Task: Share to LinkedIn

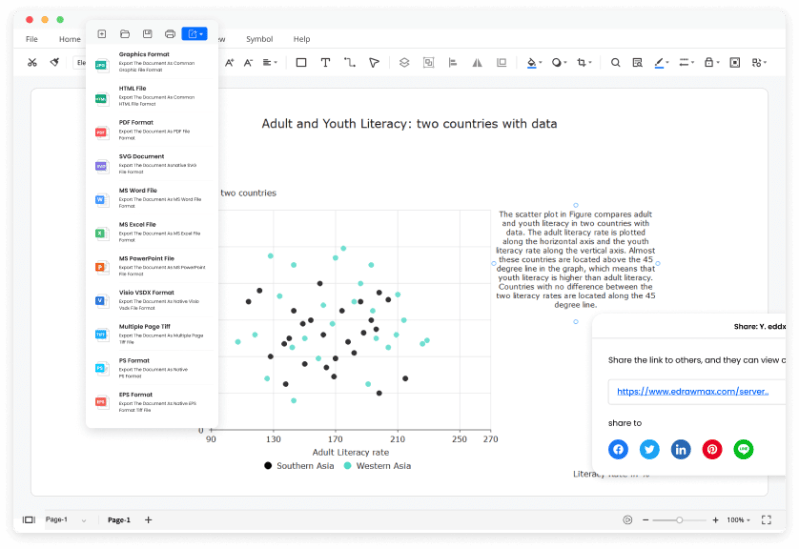Action: 681,449
